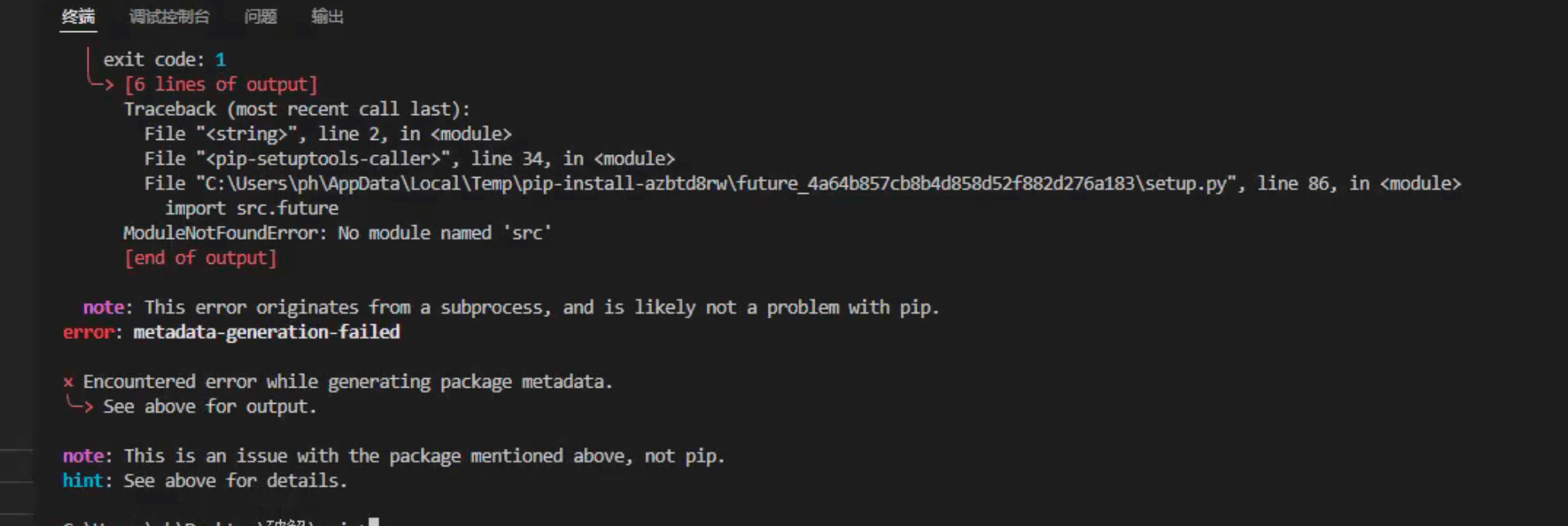Open the setup.py file path link
This screenshot has width=1568, height=526.
(x=716, y=183)
